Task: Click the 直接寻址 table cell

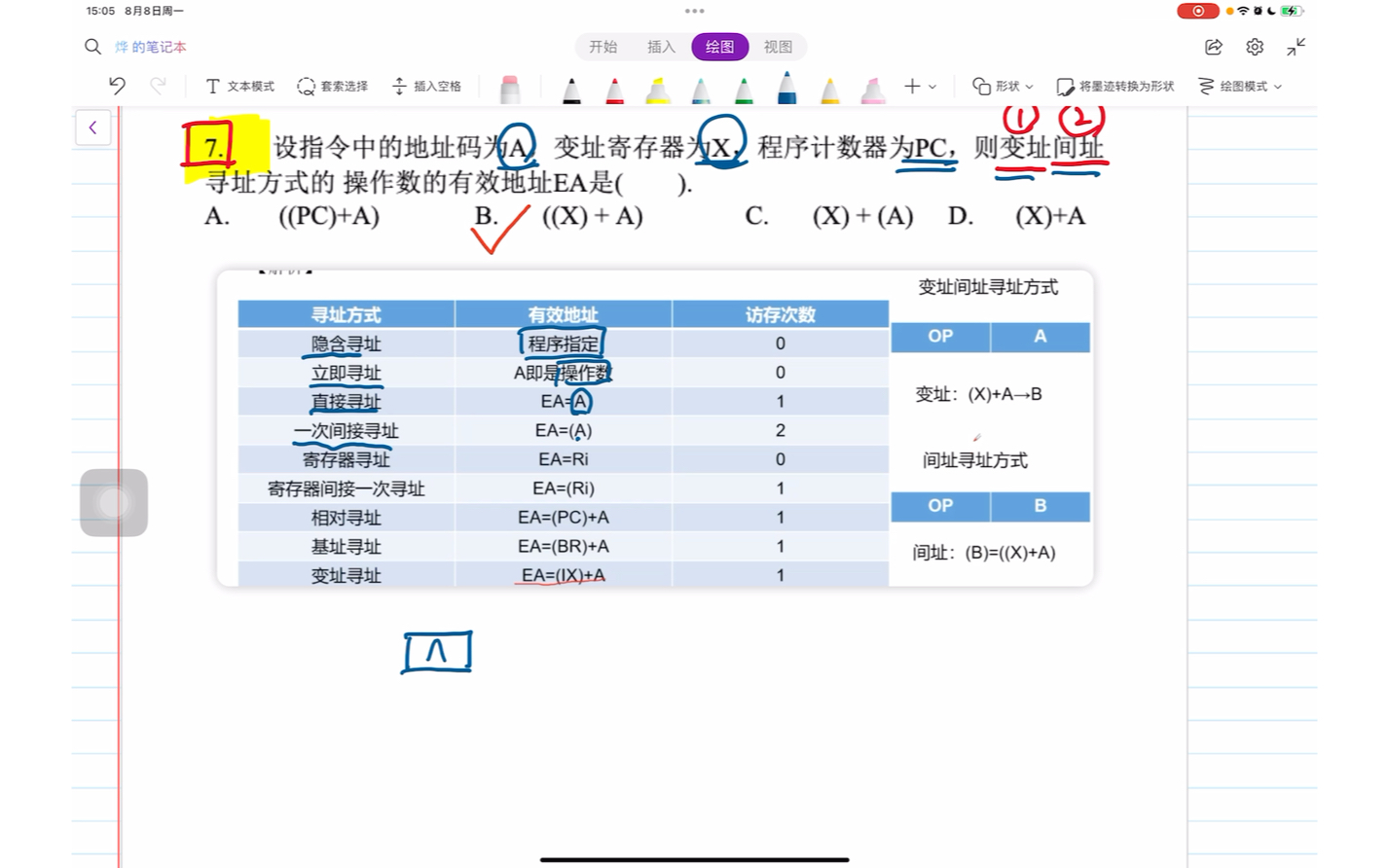Action: click(x=347, y=401)
